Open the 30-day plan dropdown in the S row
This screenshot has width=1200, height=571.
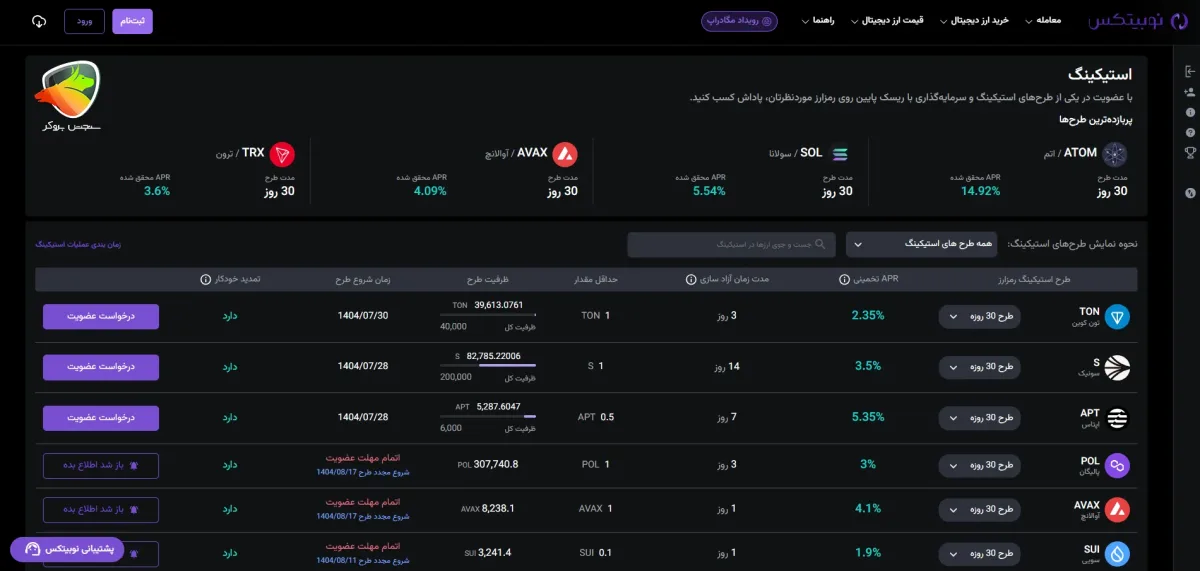point(979,367)
